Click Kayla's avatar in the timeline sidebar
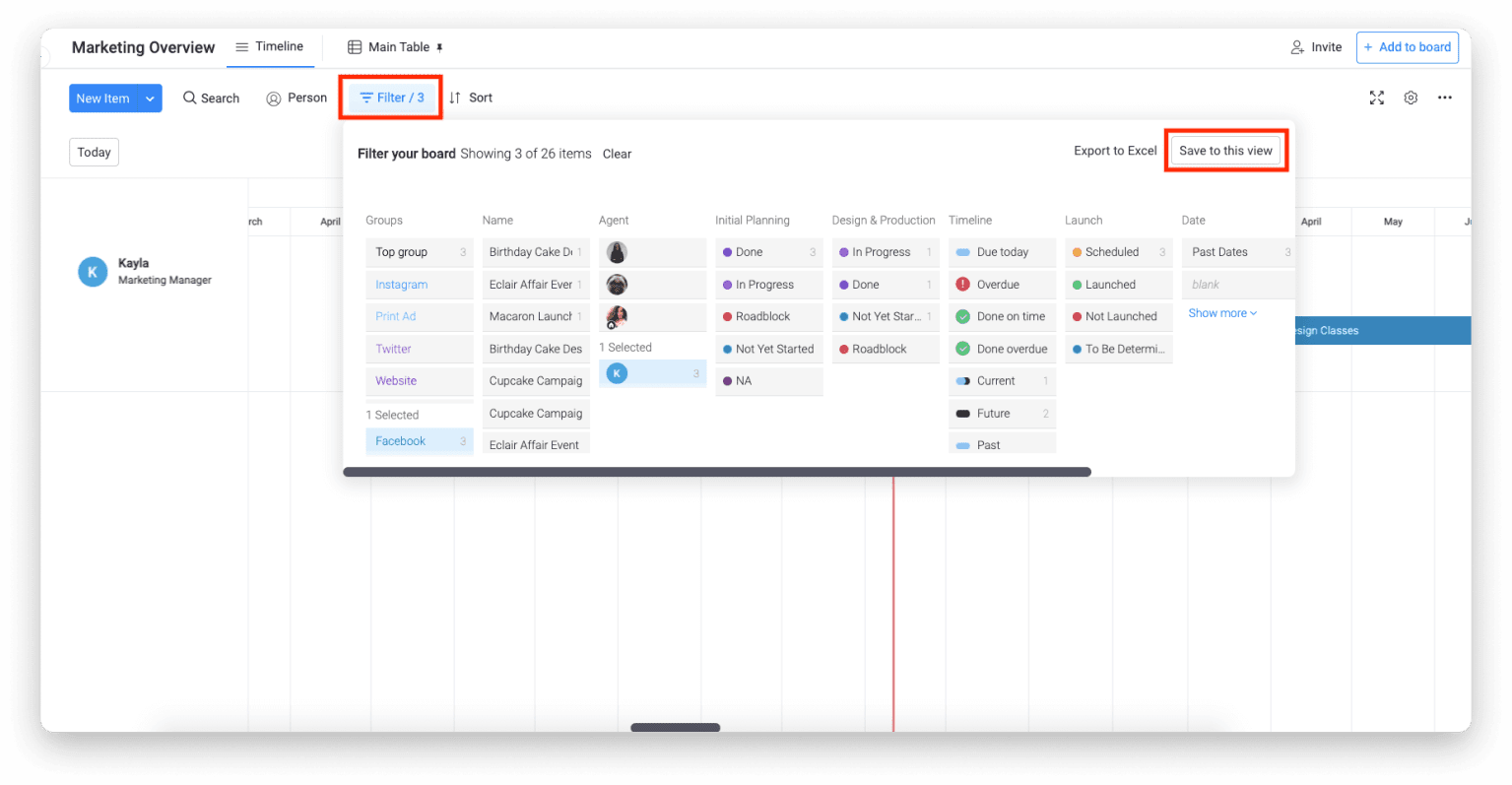The image size is (1512, 785). [93, 272]
